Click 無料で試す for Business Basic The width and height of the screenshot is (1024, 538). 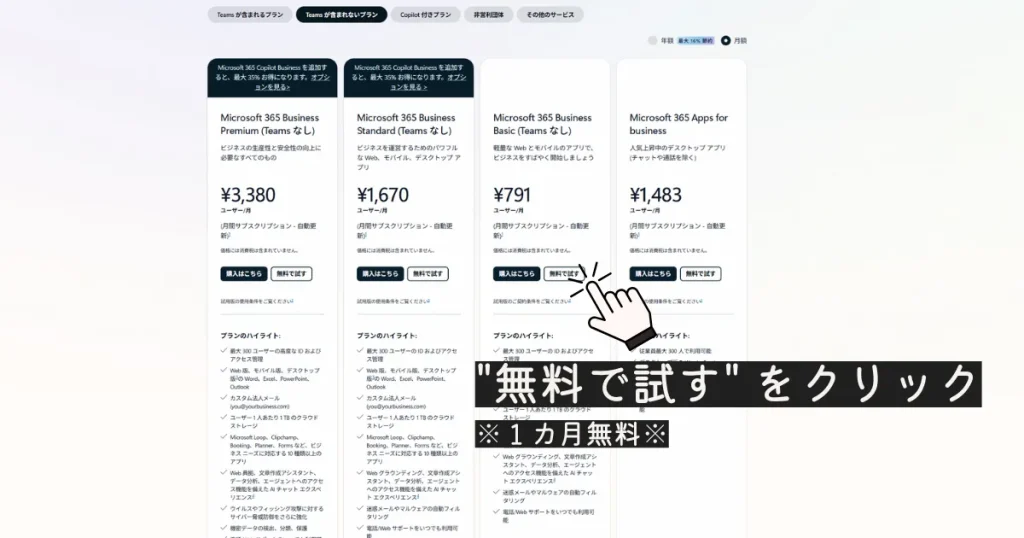point(563,274)
